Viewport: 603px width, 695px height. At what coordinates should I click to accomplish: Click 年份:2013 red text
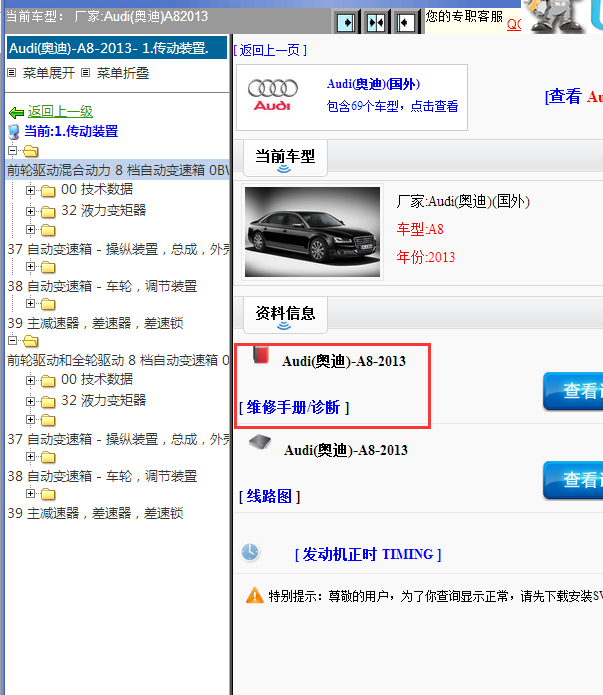[x=426, y=257]
